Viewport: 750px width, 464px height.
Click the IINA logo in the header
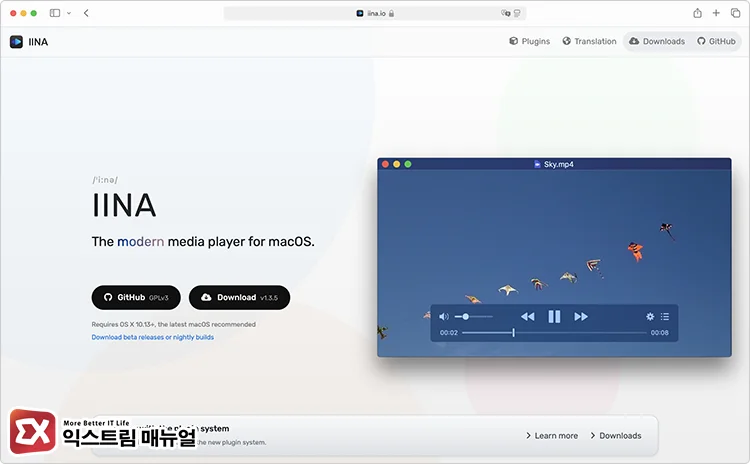29,42
